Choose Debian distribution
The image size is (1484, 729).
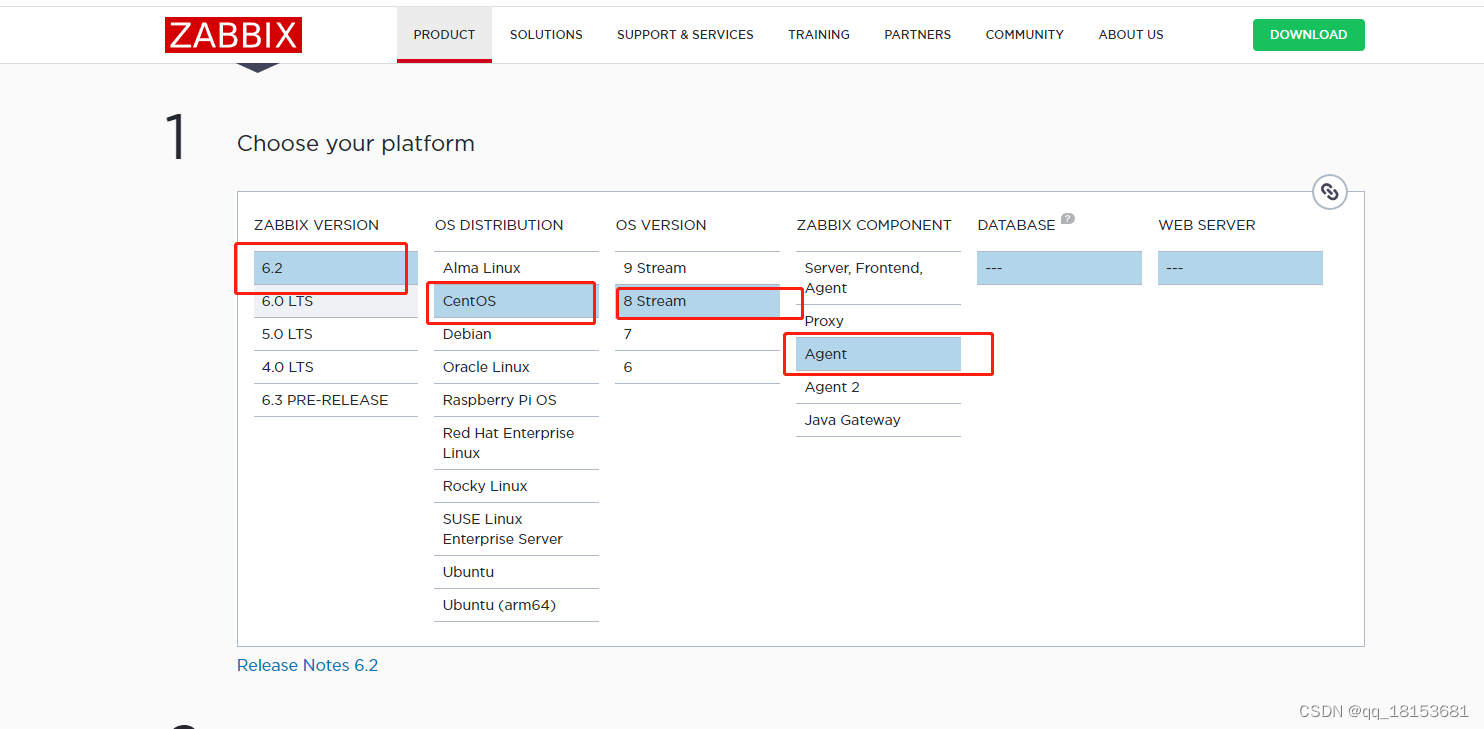(517, 334)
